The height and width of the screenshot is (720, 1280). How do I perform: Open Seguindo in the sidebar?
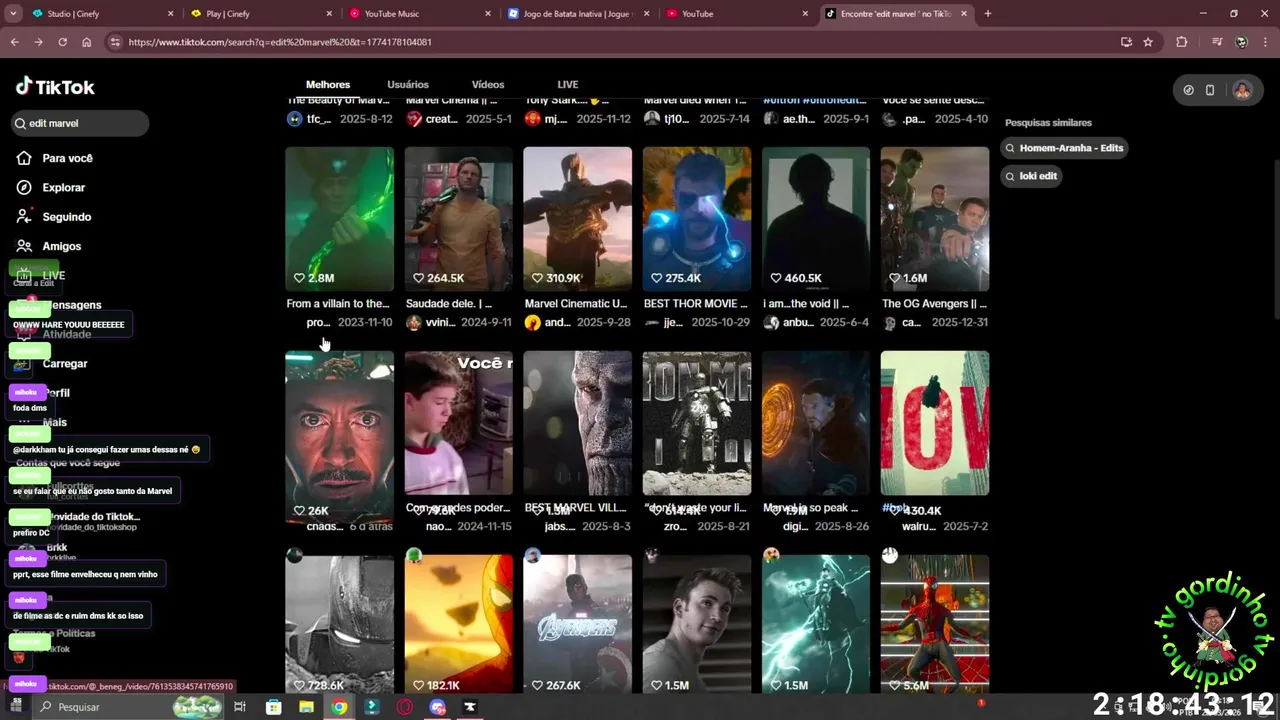click(x=54, y=216)
